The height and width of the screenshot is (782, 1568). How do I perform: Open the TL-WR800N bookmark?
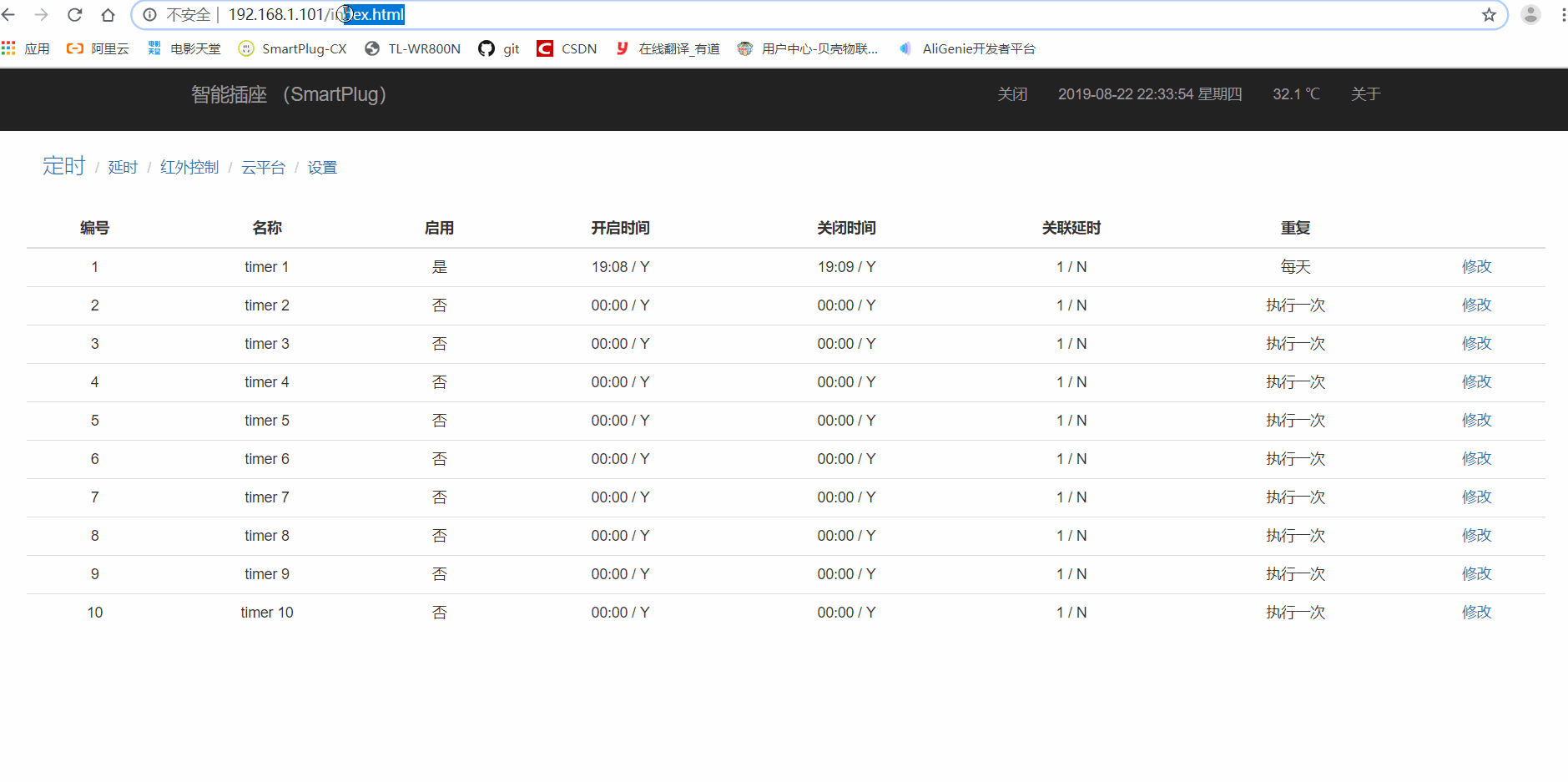pos(413,48)
